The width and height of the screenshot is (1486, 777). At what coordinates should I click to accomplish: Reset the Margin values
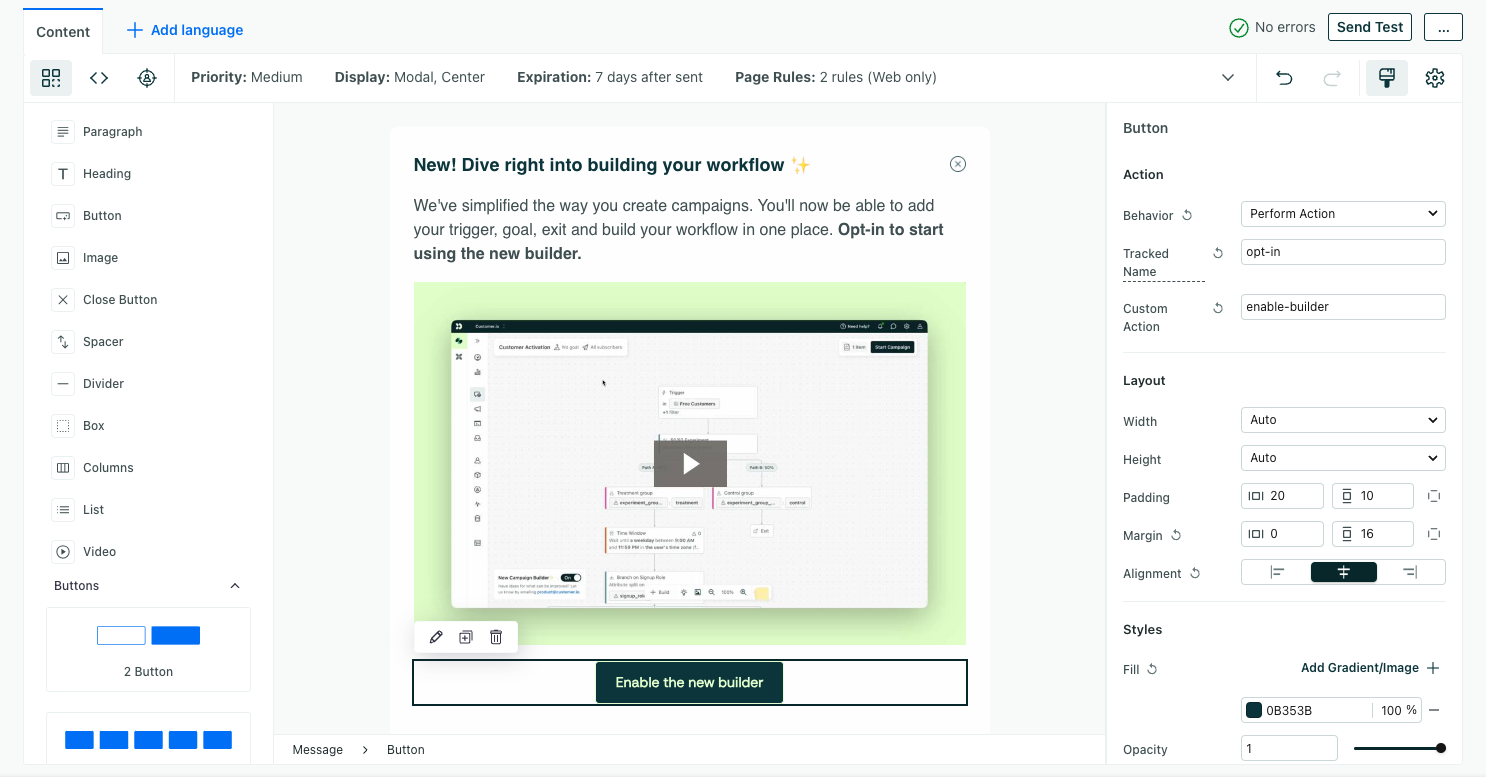pyautogui.click(x=1177, y=535)
